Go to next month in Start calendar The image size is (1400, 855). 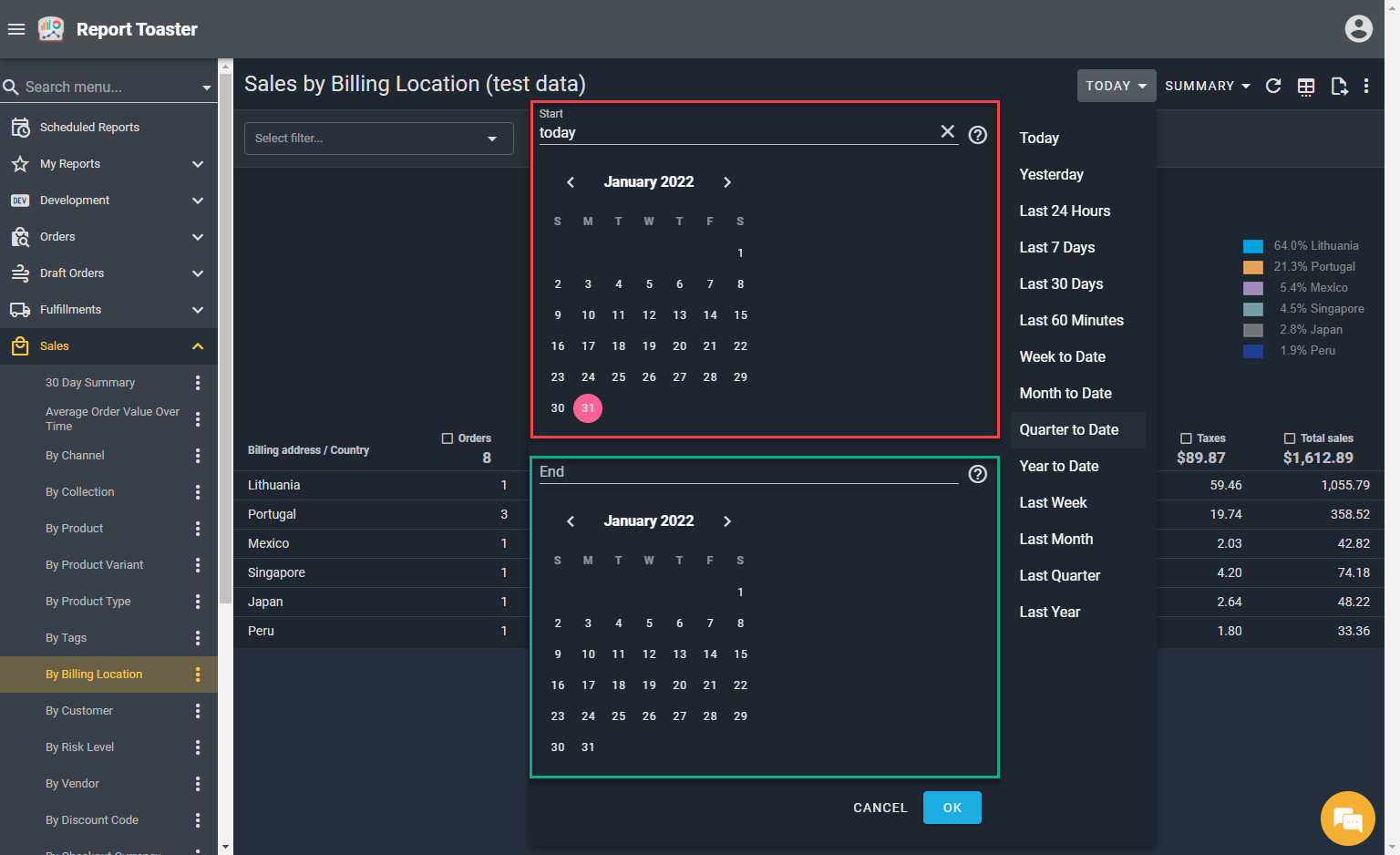pyautogui.click(x=727, y=182)
